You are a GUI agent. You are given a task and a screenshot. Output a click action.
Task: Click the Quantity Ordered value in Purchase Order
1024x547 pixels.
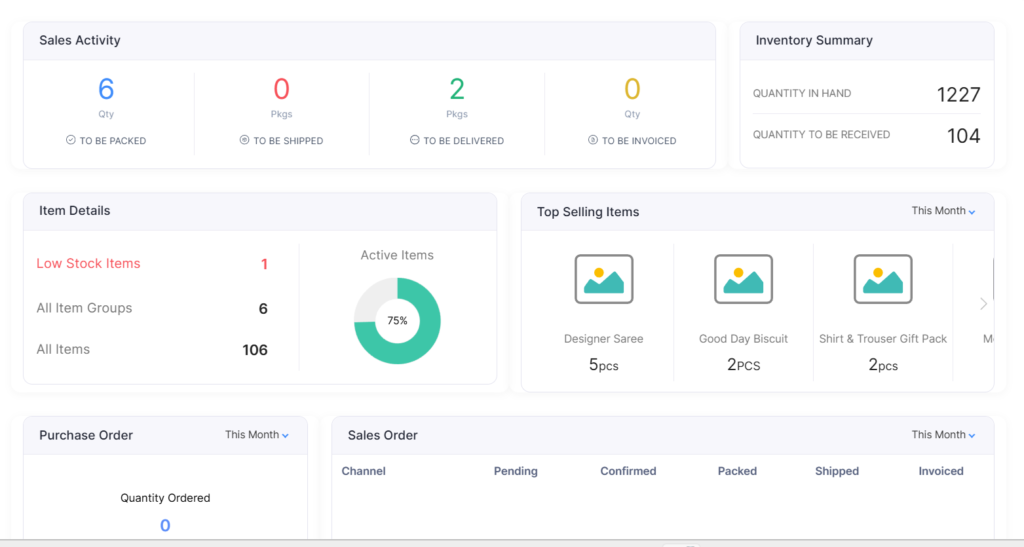coord(165,526)
